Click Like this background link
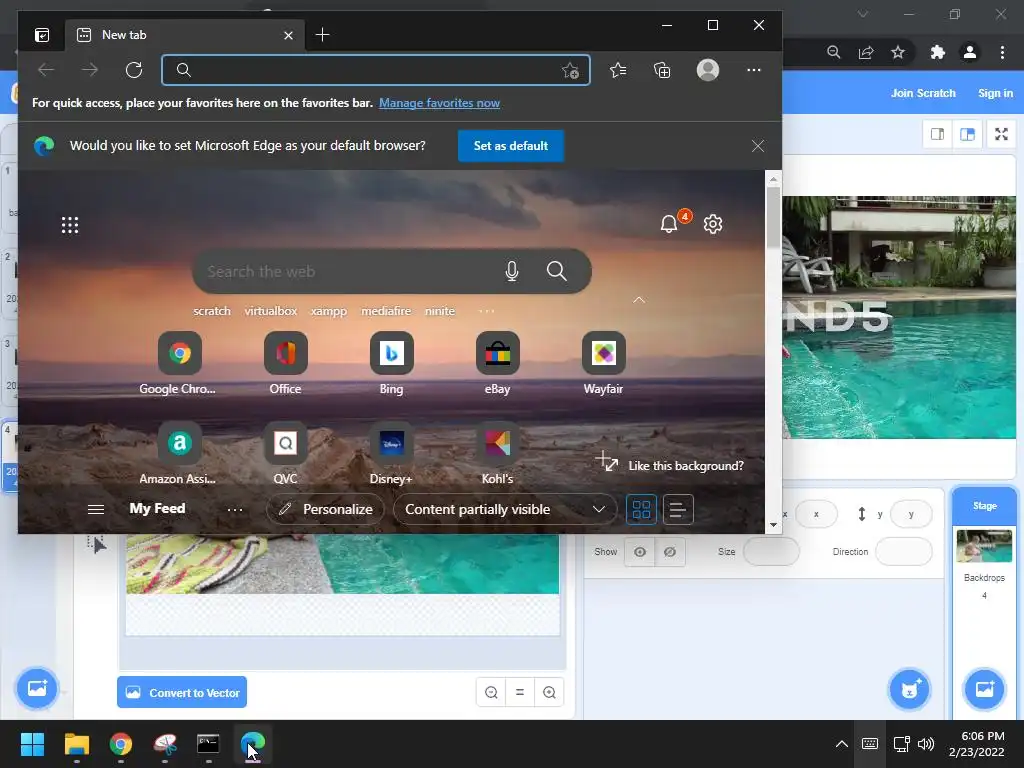 click(x=685, y=466)
